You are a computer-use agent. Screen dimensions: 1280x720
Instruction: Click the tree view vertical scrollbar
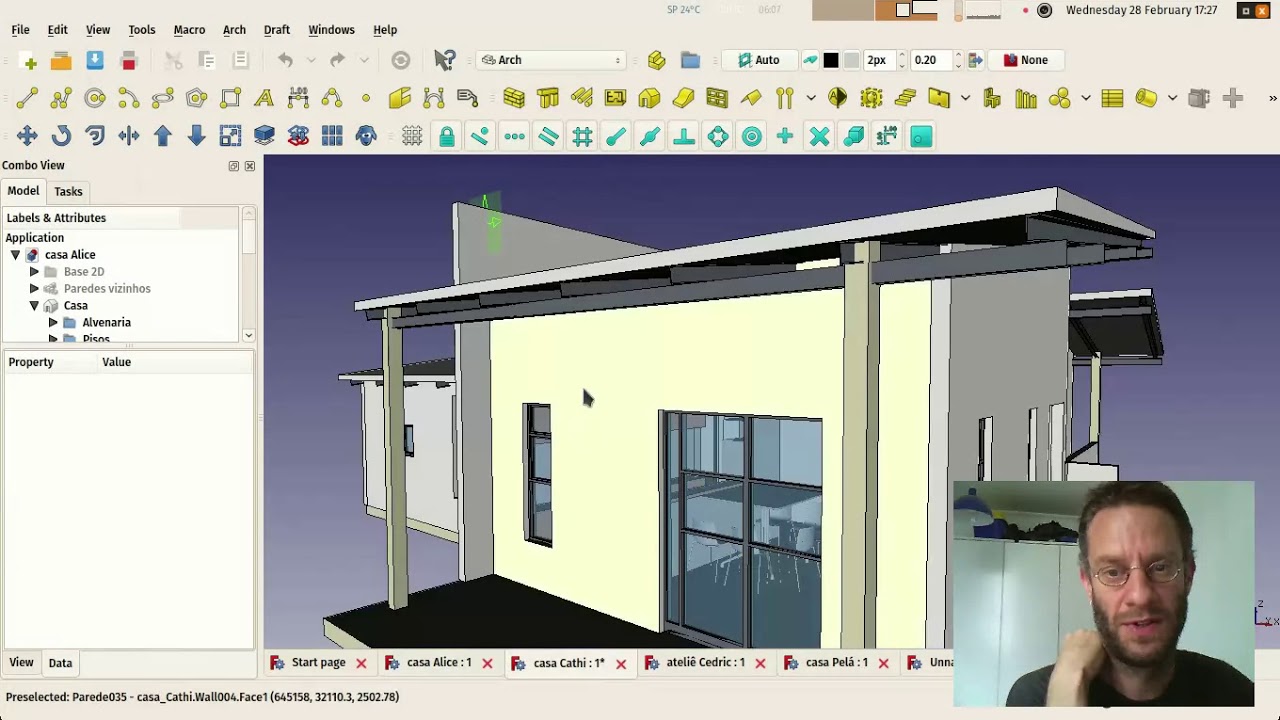coord(249,275)
